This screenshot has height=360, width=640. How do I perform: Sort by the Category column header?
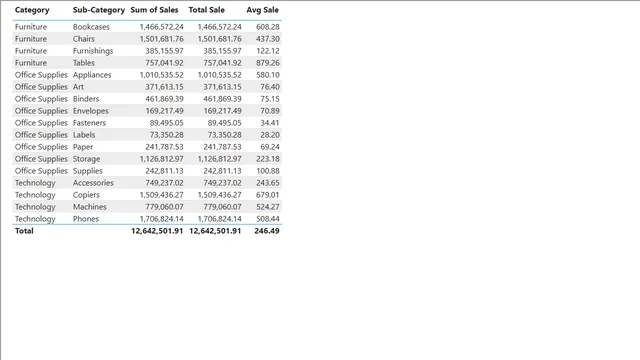tap(32, 10)
